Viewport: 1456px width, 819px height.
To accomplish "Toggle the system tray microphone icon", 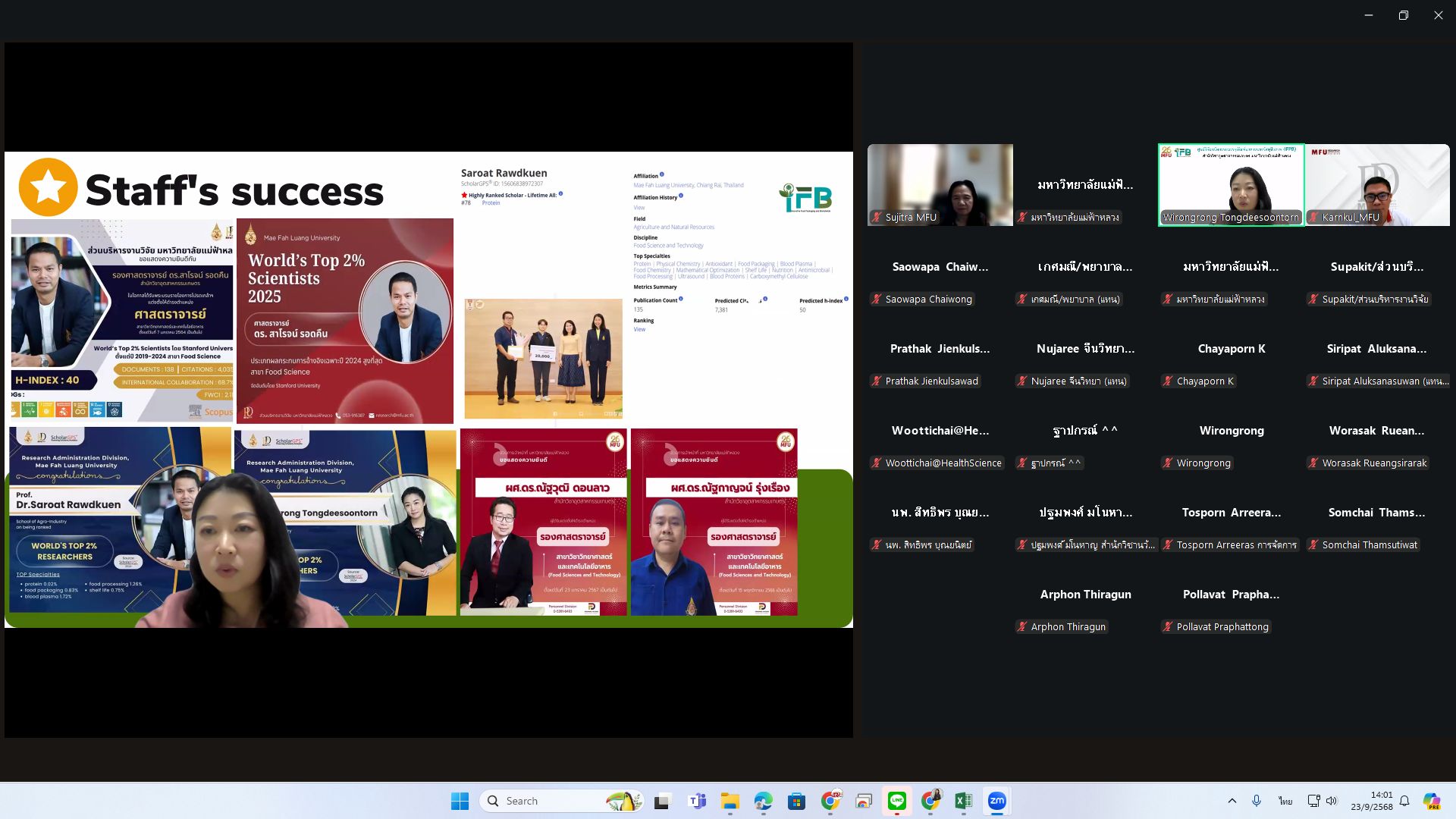I will (x=1257, y=801).
